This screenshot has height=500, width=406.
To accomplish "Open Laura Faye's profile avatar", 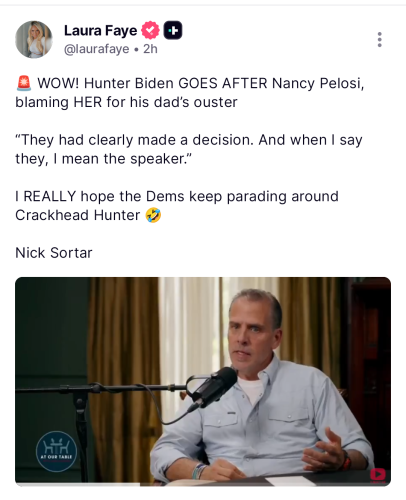I will click(x=34, y=39).
